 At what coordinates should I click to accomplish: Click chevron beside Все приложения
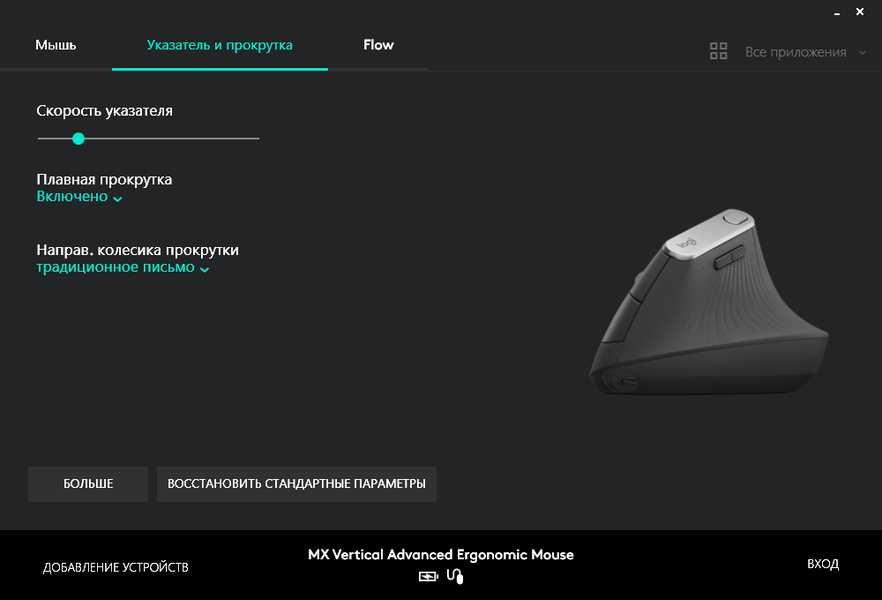[862, 52]
